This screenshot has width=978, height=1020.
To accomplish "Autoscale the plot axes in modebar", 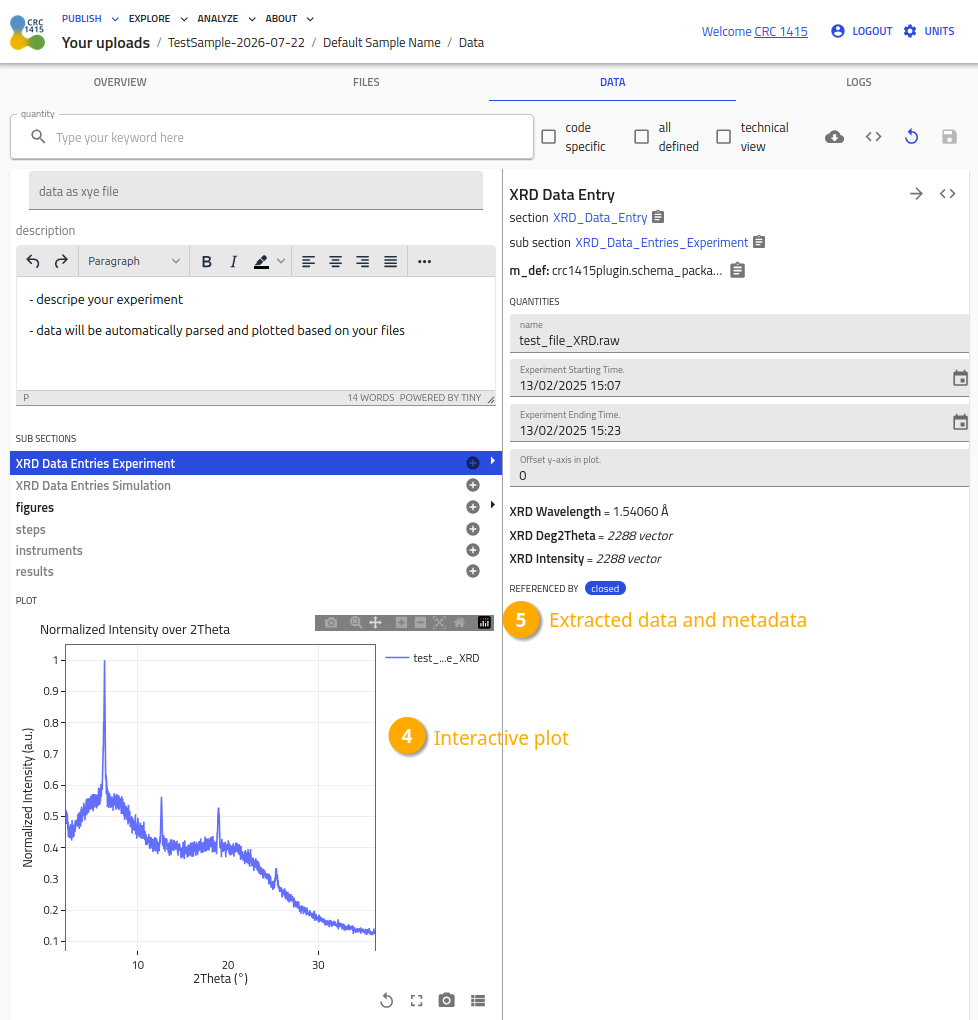I will [440, 623].
